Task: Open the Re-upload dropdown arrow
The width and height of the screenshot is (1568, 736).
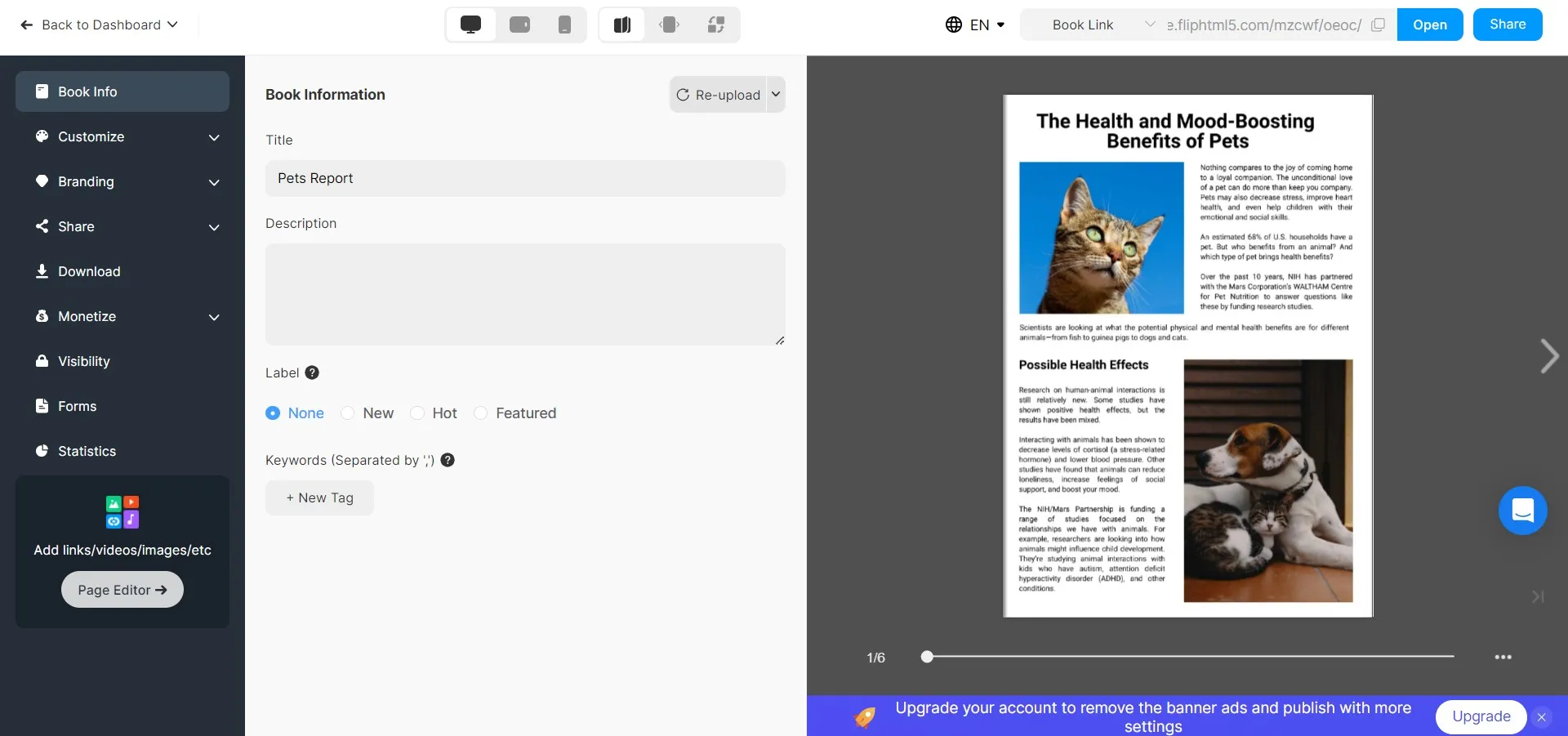Action: coord(776,95)
